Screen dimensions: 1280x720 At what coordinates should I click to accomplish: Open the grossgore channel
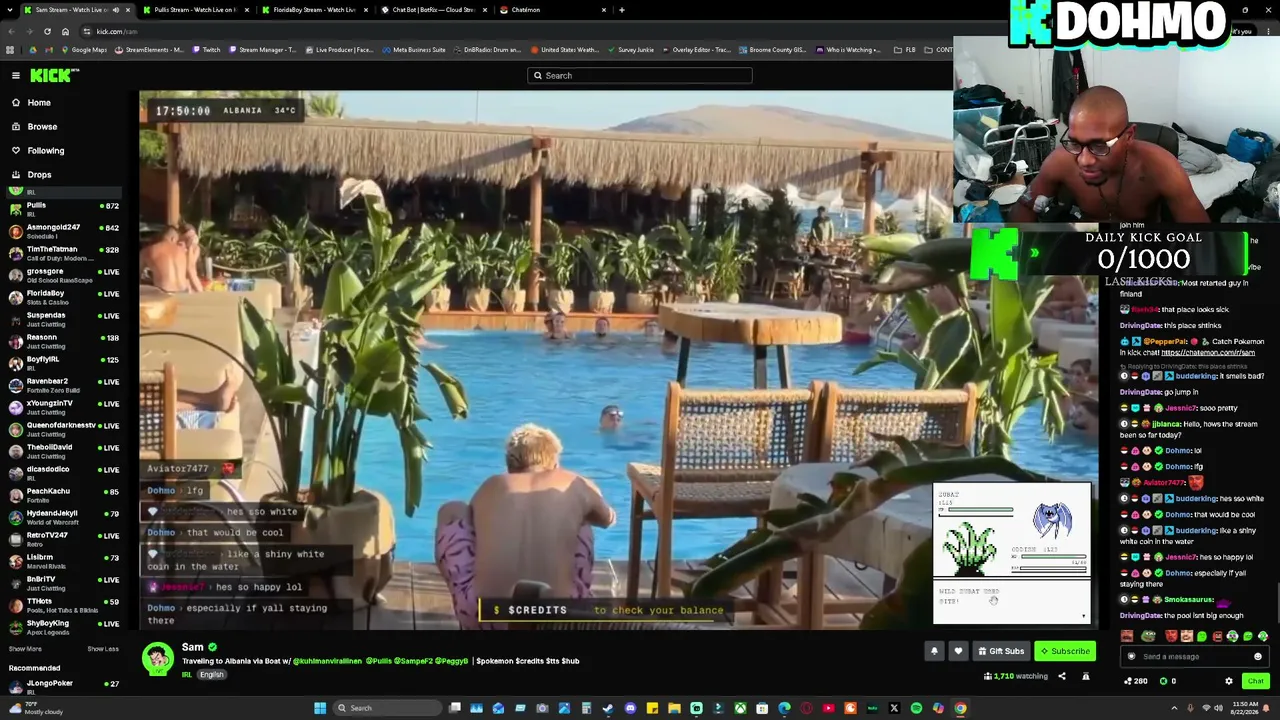tap(64, 274)
